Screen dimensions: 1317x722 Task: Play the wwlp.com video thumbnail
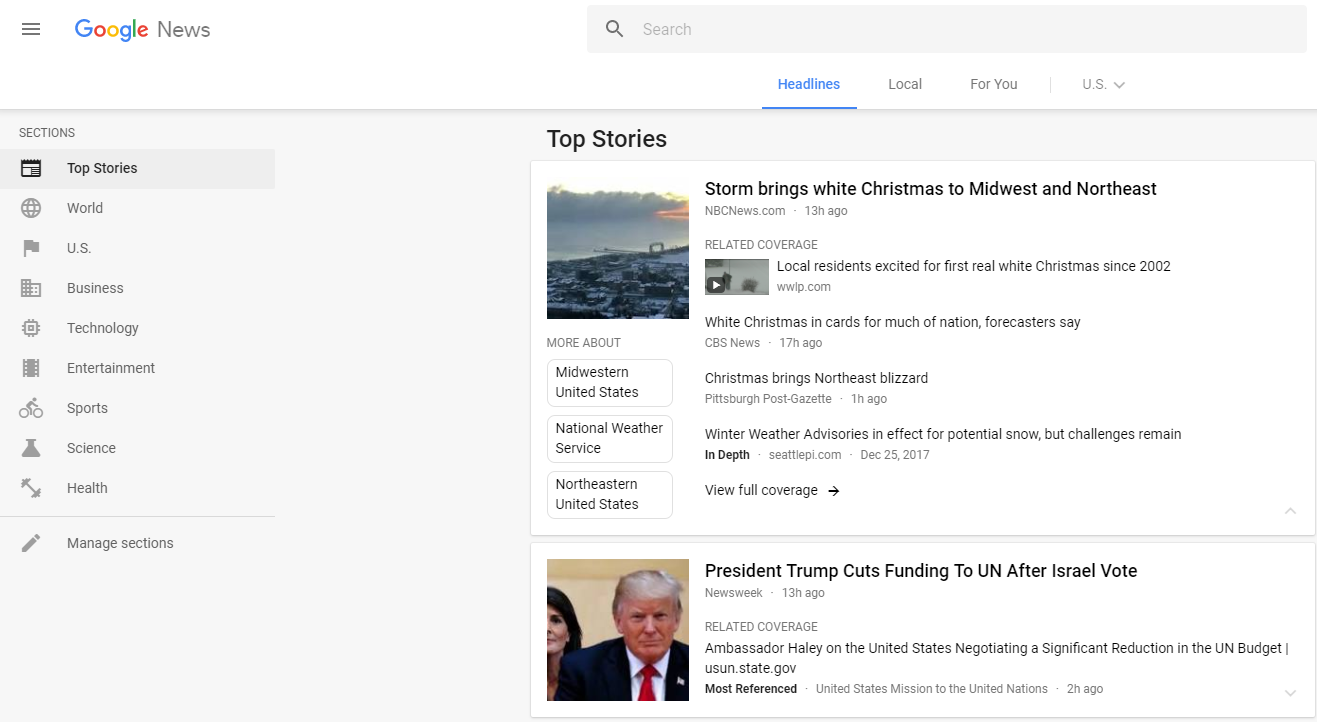point(737,277)
